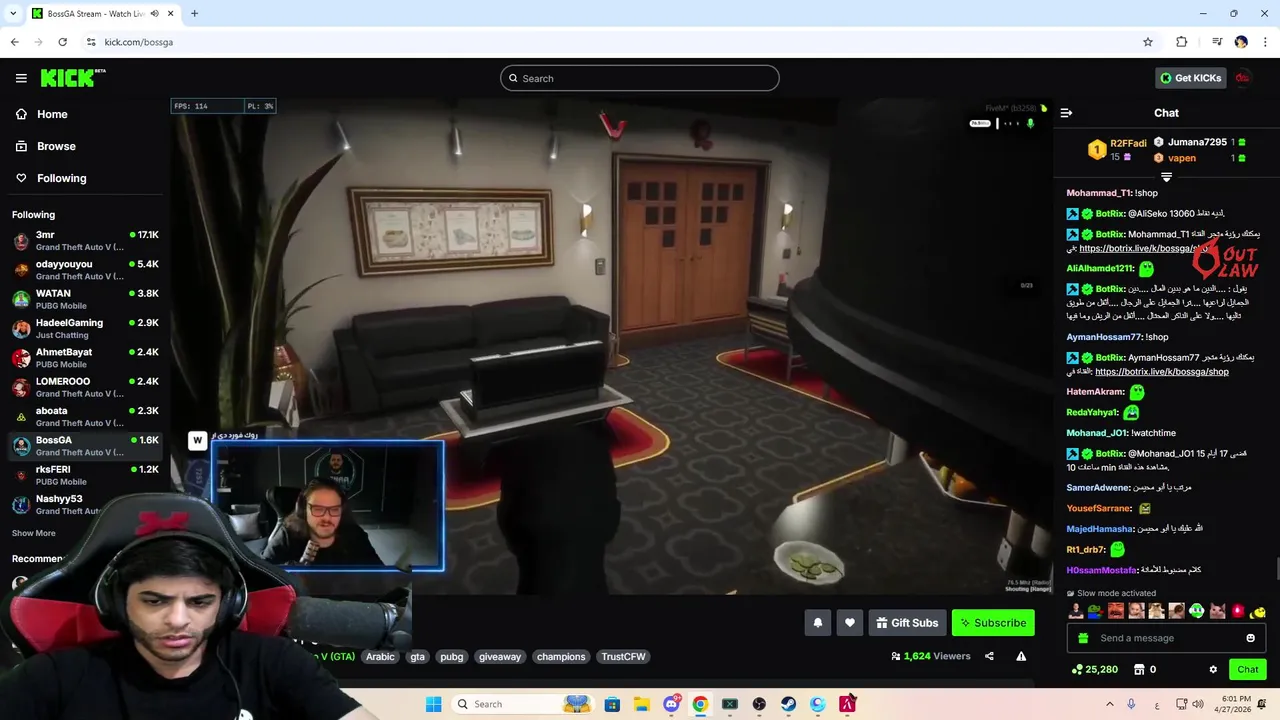Open Following in sidebar

pyautogui.click(x=61, y=178)
